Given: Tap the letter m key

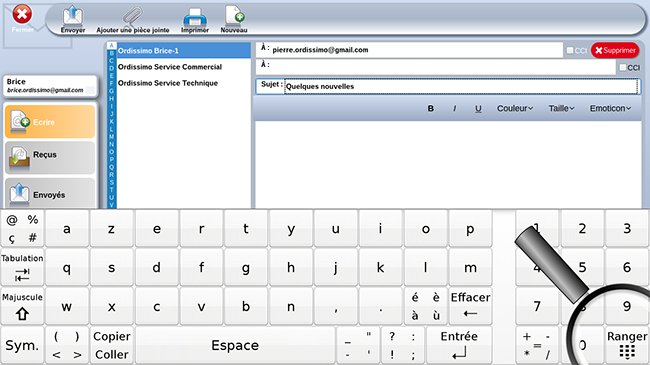Looking at the screenshot, I should (470, 268).
